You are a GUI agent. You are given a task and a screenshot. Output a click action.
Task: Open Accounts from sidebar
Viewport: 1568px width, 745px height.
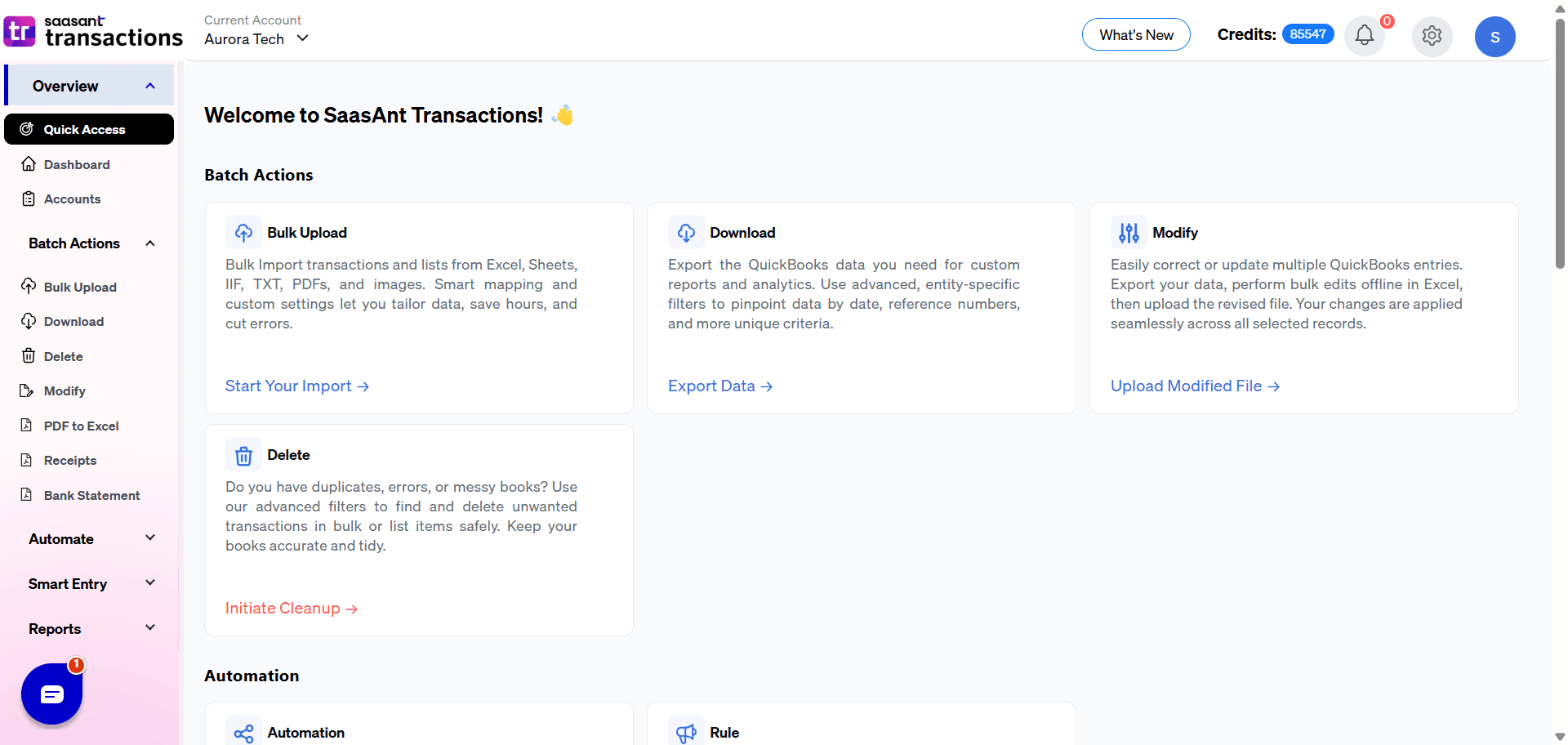[x=72, y=199]
